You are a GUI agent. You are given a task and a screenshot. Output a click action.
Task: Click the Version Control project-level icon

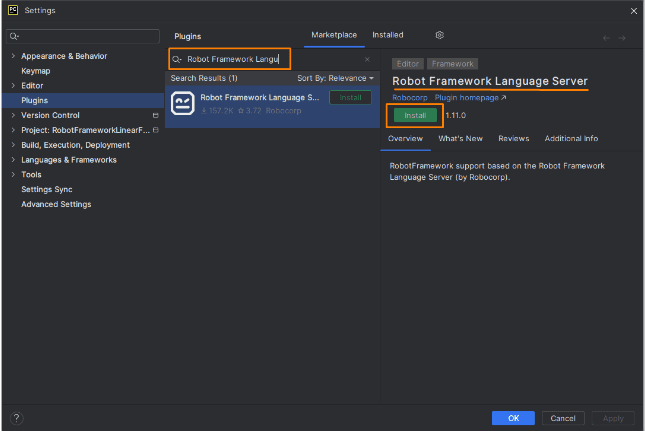pyautogui.click(x=155, y=116)
